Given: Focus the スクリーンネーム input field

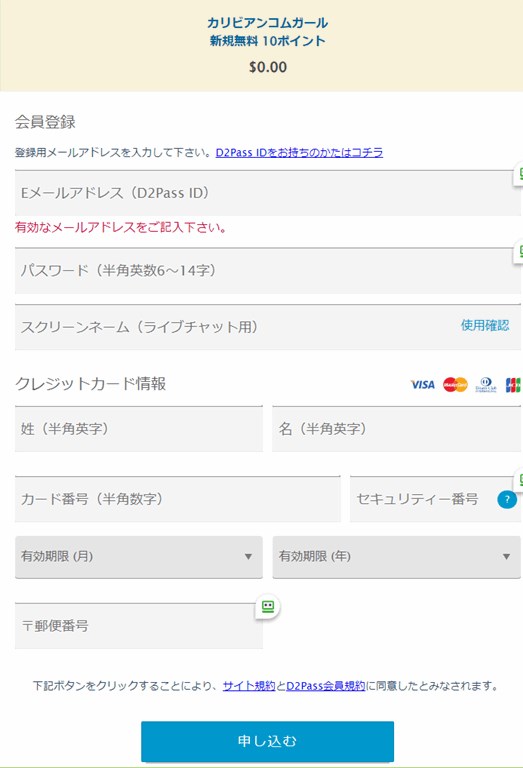Looking at the screenshot, I should [x=267, y=327].
